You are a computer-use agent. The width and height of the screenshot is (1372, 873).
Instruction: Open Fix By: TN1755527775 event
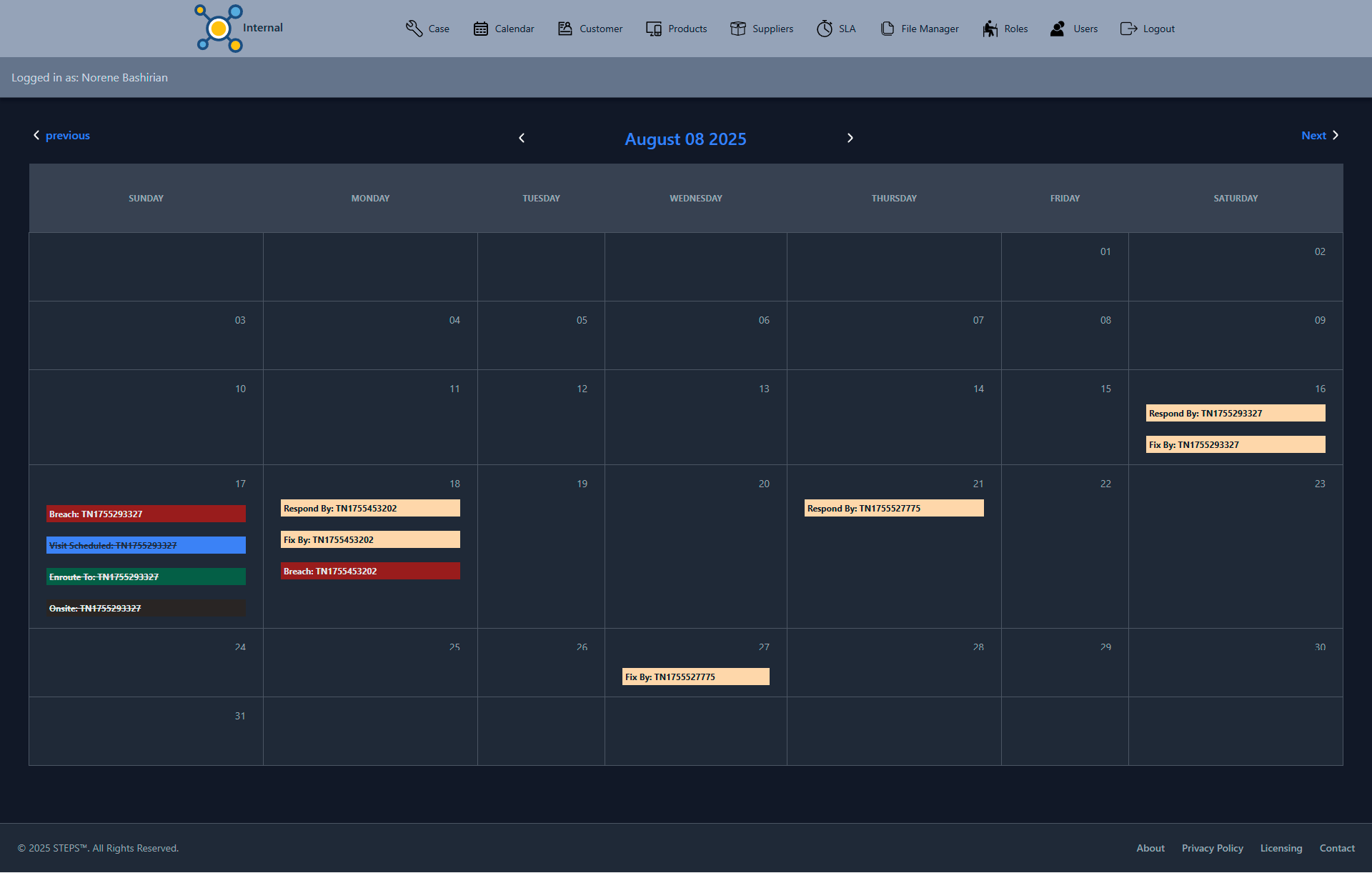click(x=695, y=677)
